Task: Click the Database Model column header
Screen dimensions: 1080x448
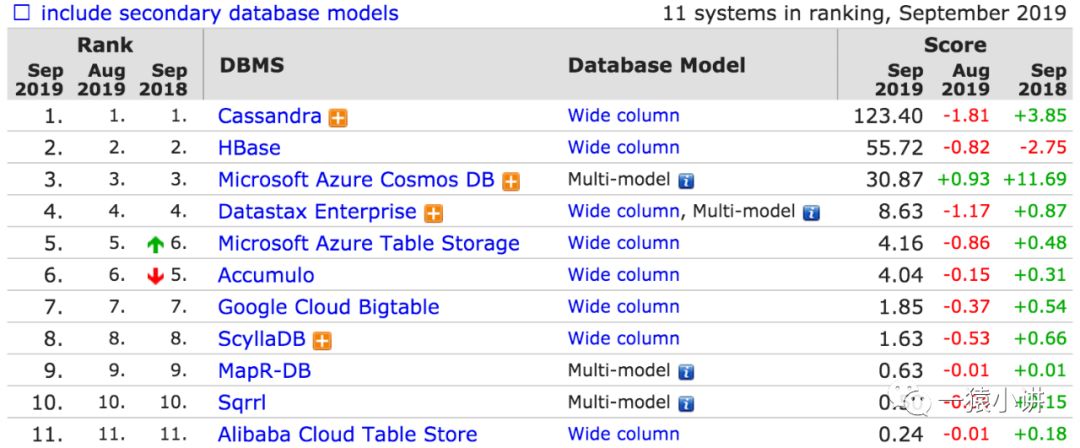Action: coord(656,65)
